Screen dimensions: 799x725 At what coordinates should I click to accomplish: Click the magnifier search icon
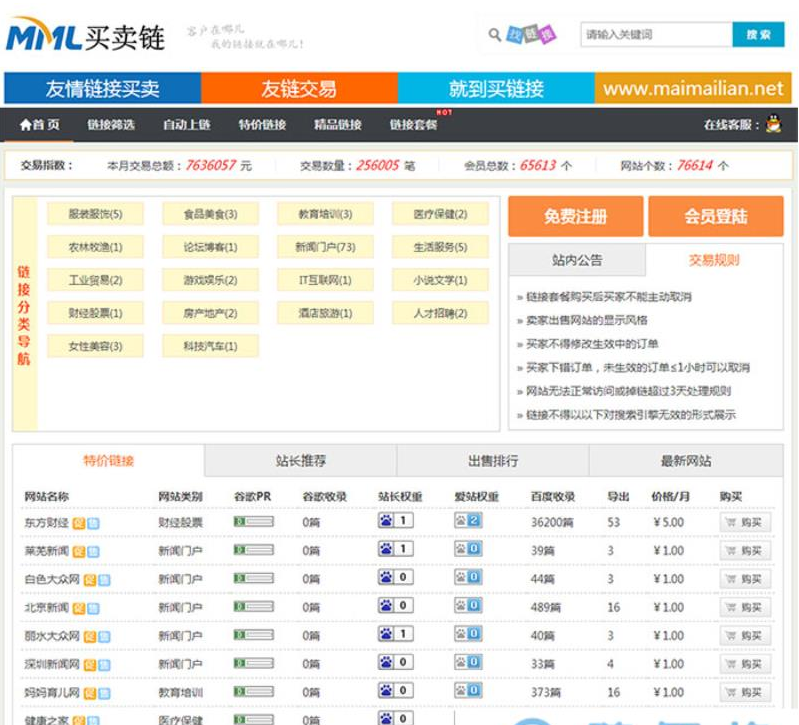click(494, 35)
